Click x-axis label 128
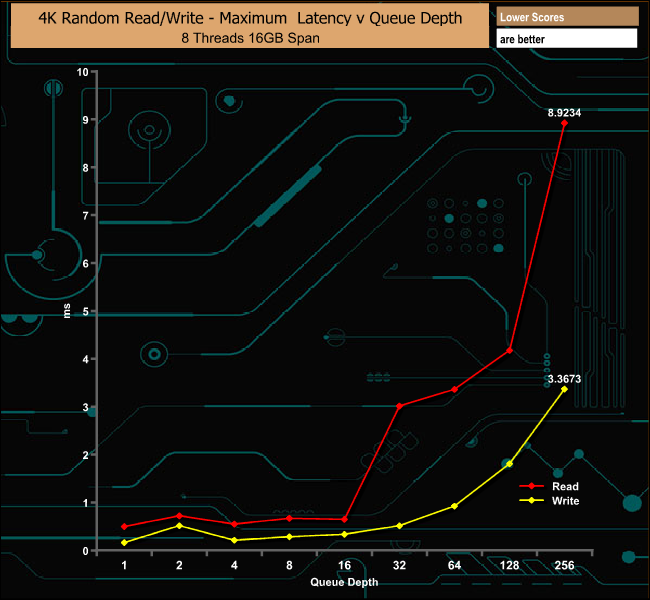650x600 pixels. [509, 566]
